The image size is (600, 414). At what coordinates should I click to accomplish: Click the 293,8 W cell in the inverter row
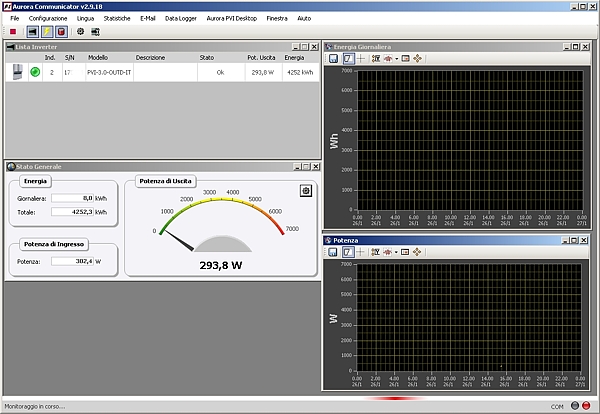[263, 72]
